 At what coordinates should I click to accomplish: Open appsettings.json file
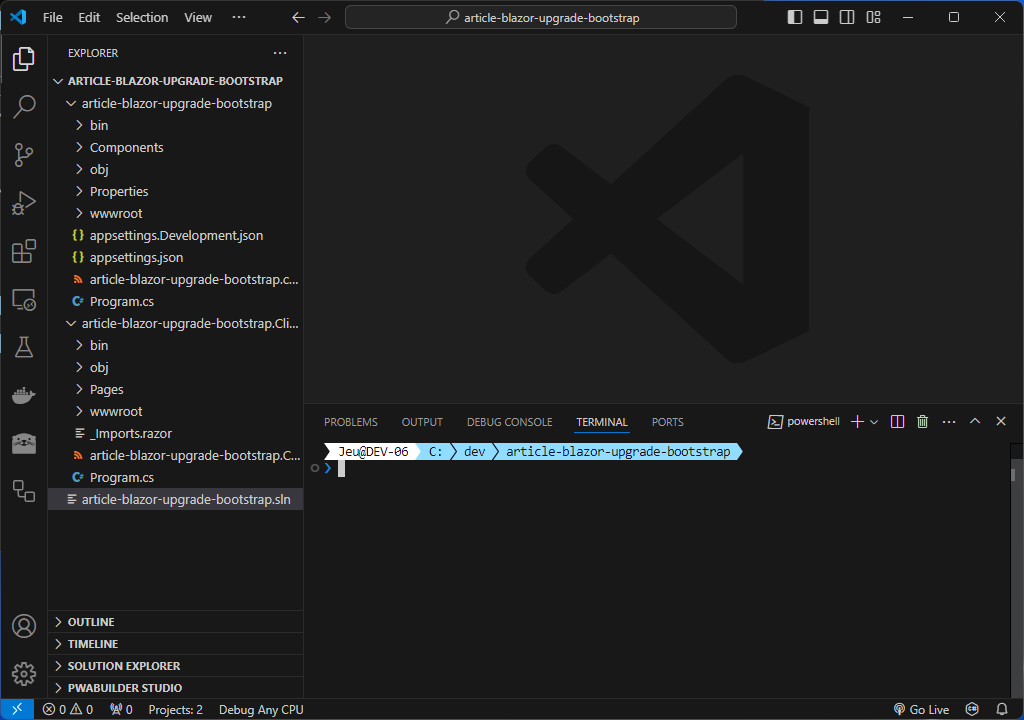[x=176, y=257]
